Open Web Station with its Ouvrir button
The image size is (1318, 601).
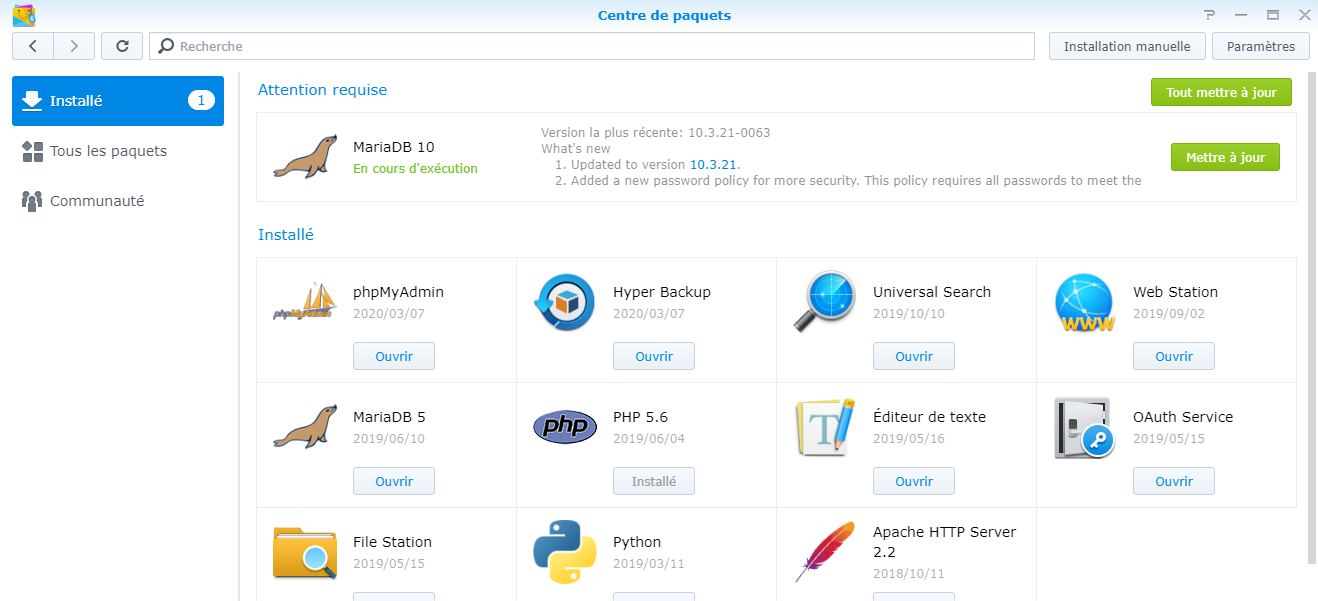(1174, 356)
